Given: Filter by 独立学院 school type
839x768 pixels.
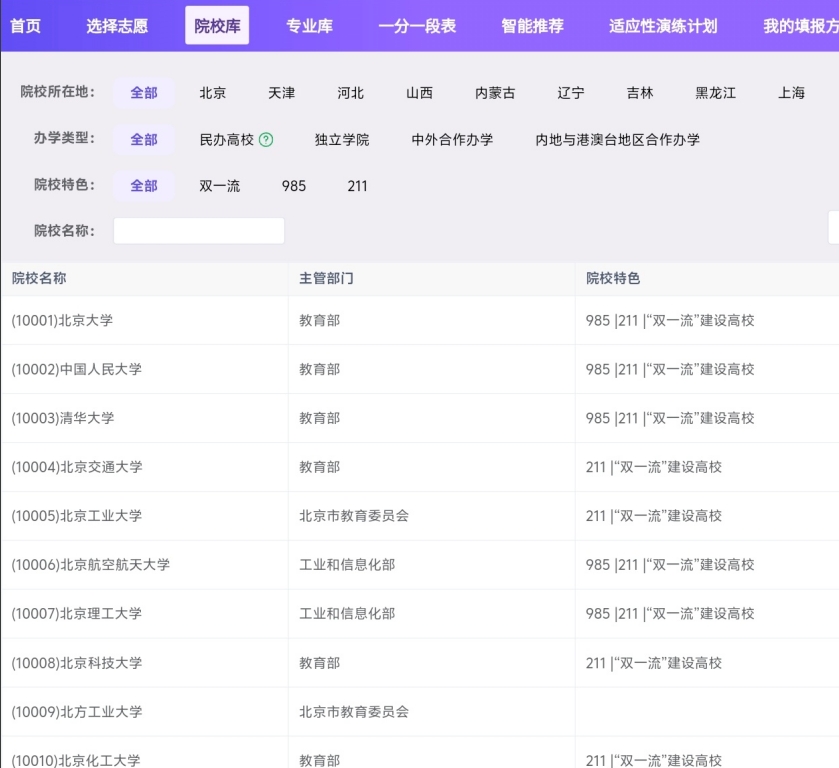Looking at the screenshot, I should [x=345, y=140].
